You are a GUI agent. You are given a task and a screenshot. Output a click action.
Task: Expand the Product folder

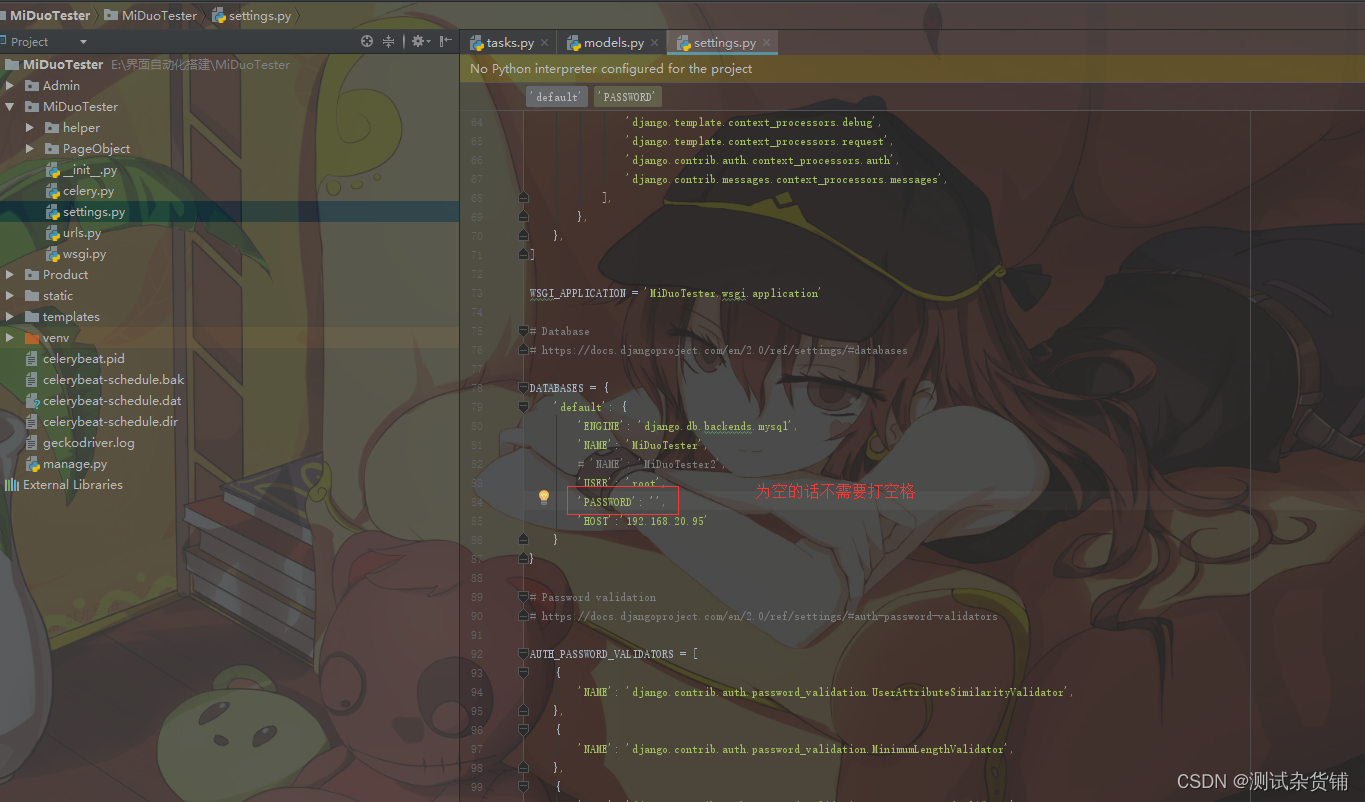pyautogui.click(x=9, y=274)
